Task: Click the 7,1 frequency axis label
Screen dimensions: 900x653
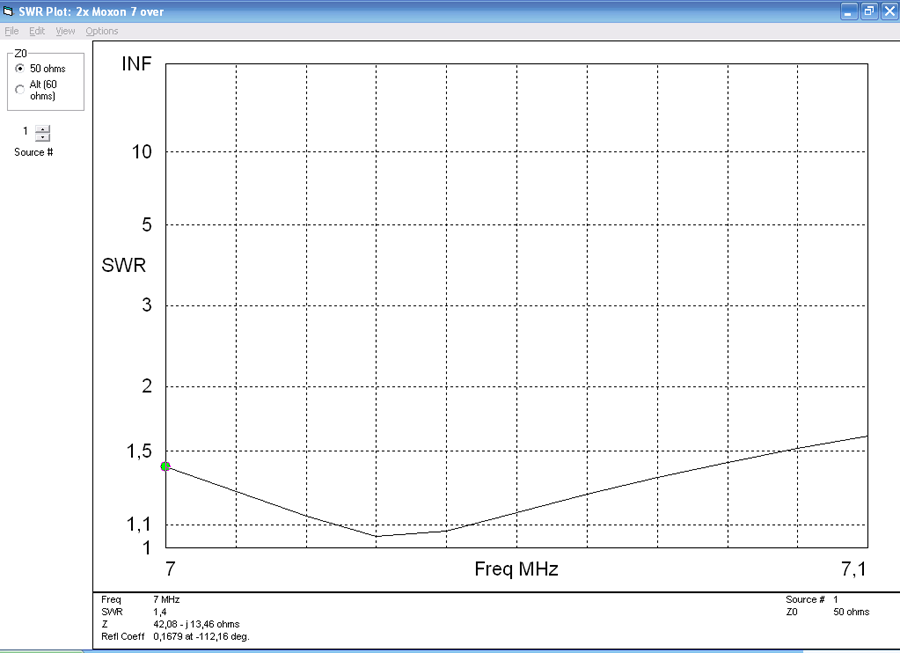Action: 854,569
